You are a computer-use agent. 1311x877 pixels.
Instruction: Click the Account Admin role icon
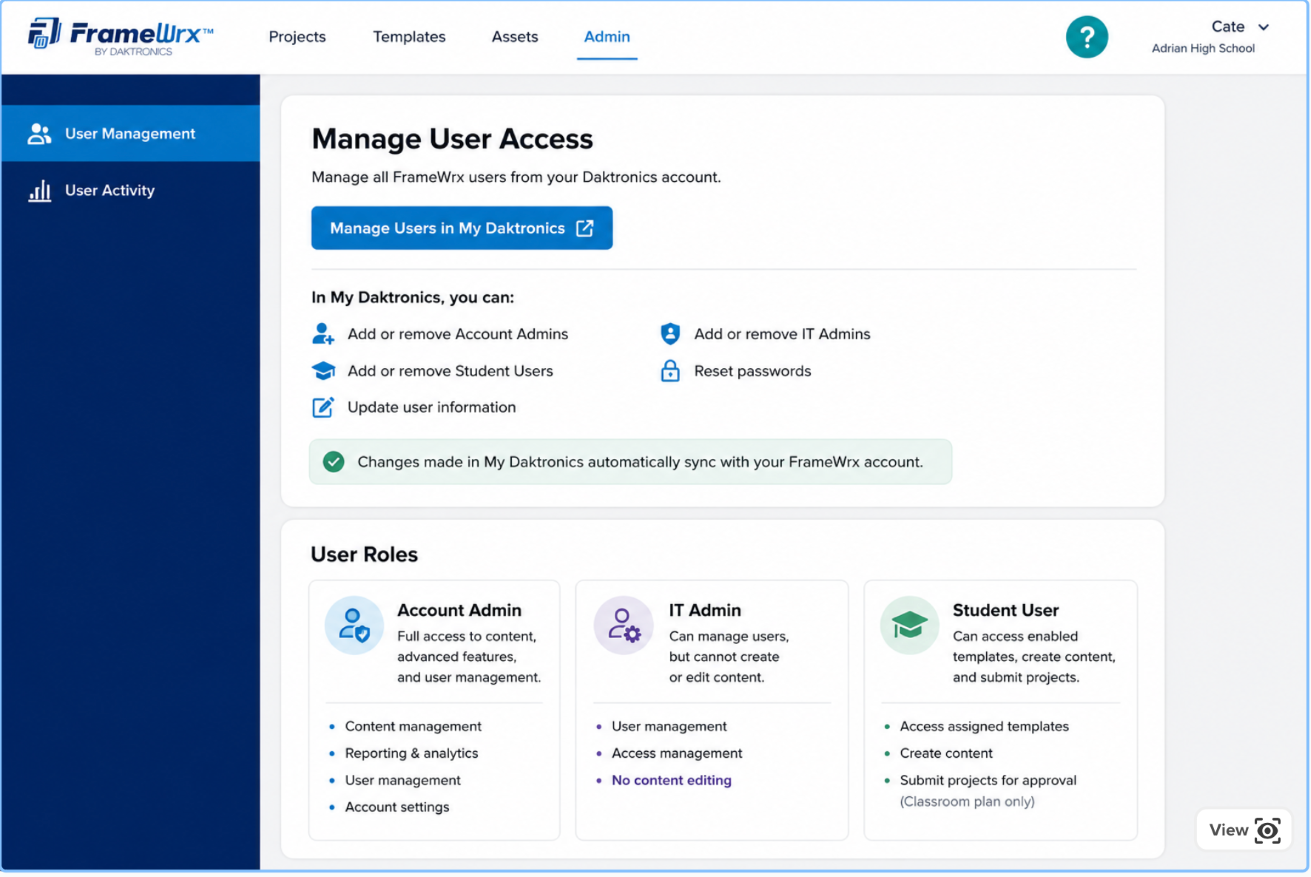pos(354,625)
